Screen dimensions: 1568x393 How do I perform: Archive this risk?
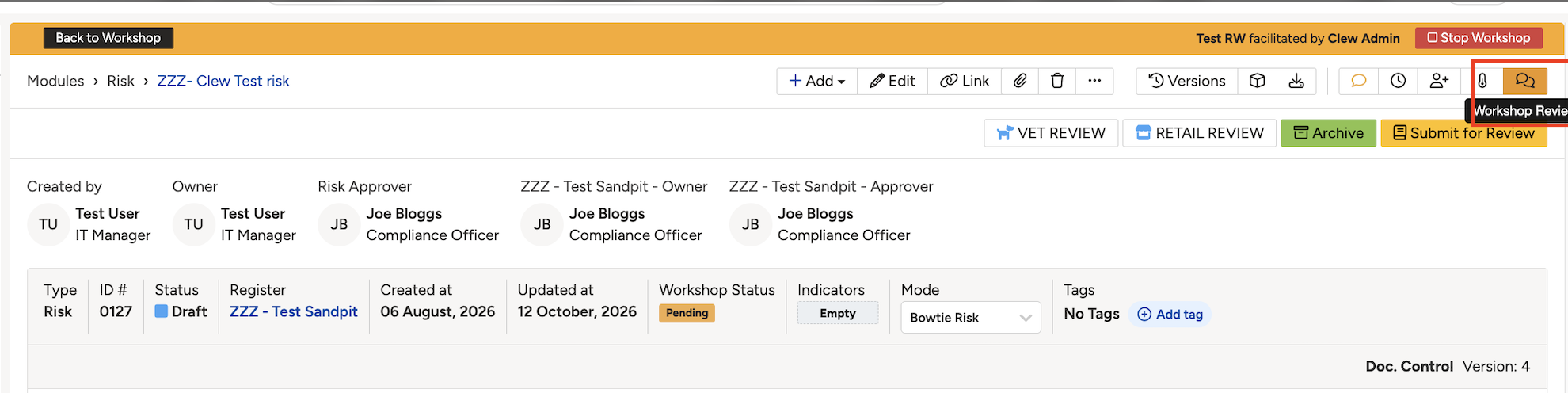coord(1329,133)
